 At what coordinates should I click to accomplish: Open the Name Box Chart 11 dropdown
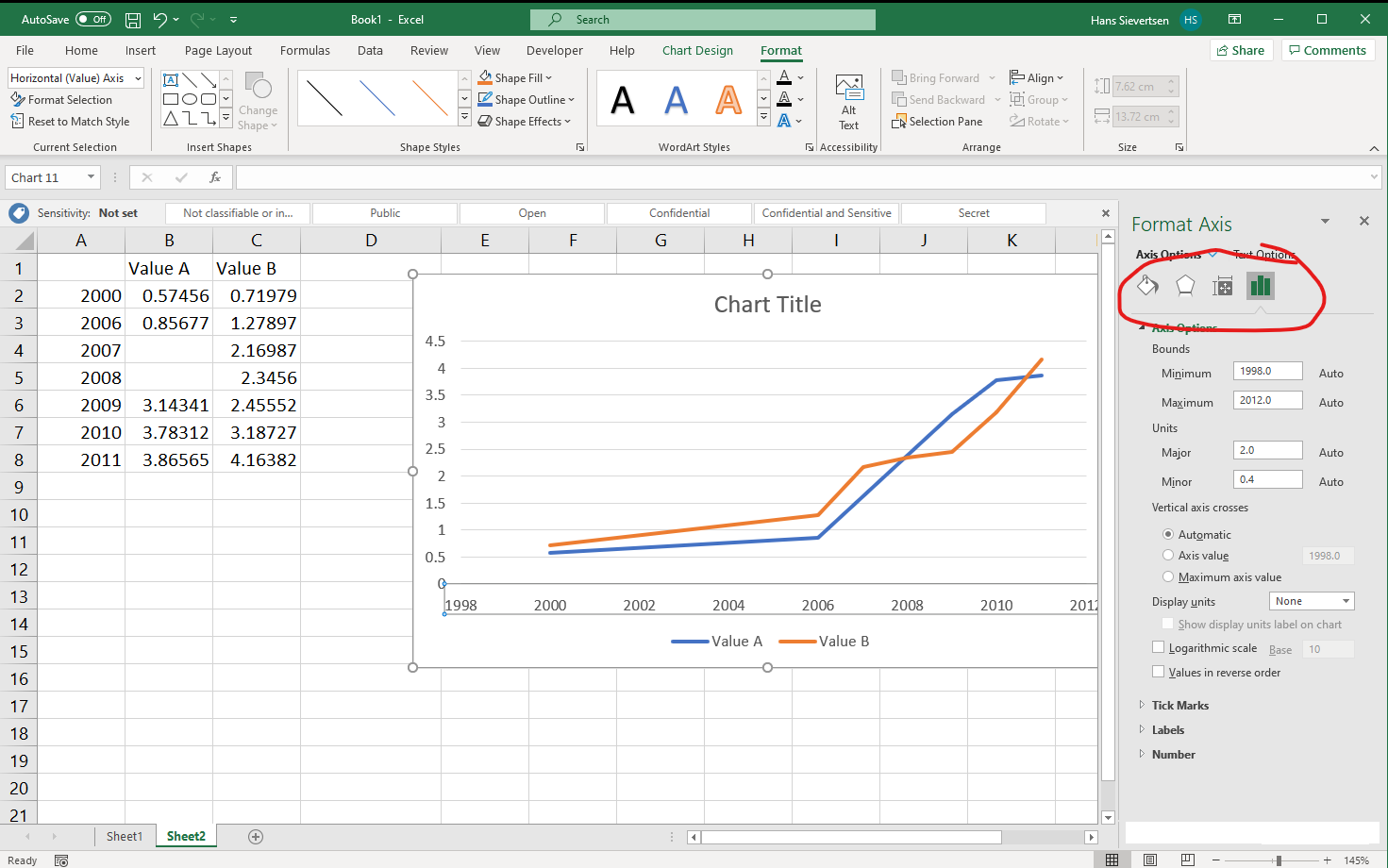tap(91, 177)
